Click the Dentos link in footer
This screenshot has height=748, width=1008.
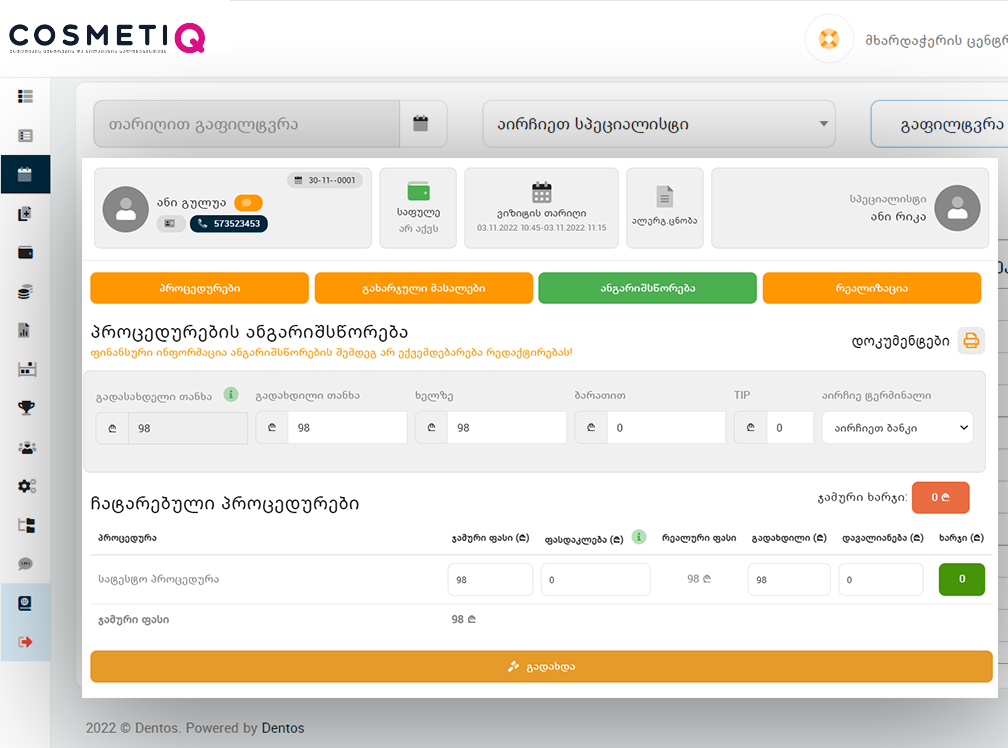(x=283, y=728)
